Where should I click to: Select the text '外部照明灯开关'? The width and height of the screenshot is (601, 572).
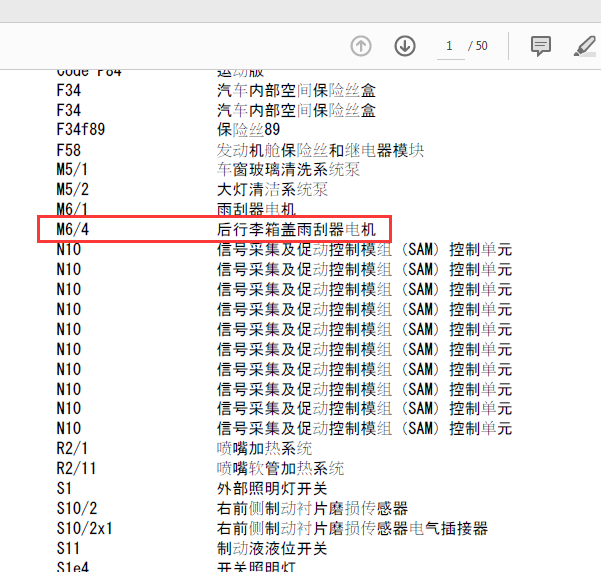[272, 488]
